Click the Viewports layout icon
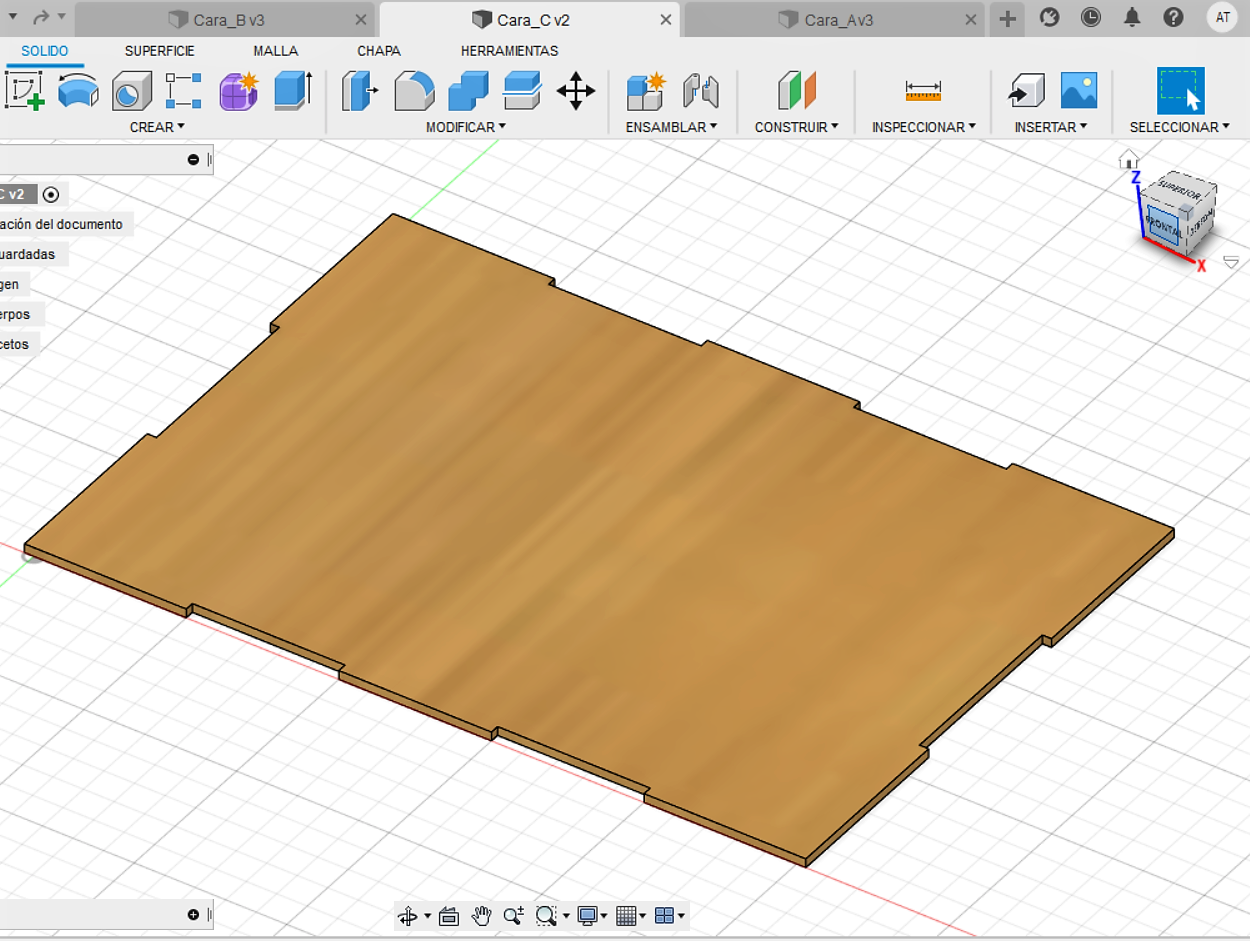The width and height of the screenshot is (1250, 941). coord(665,915)
